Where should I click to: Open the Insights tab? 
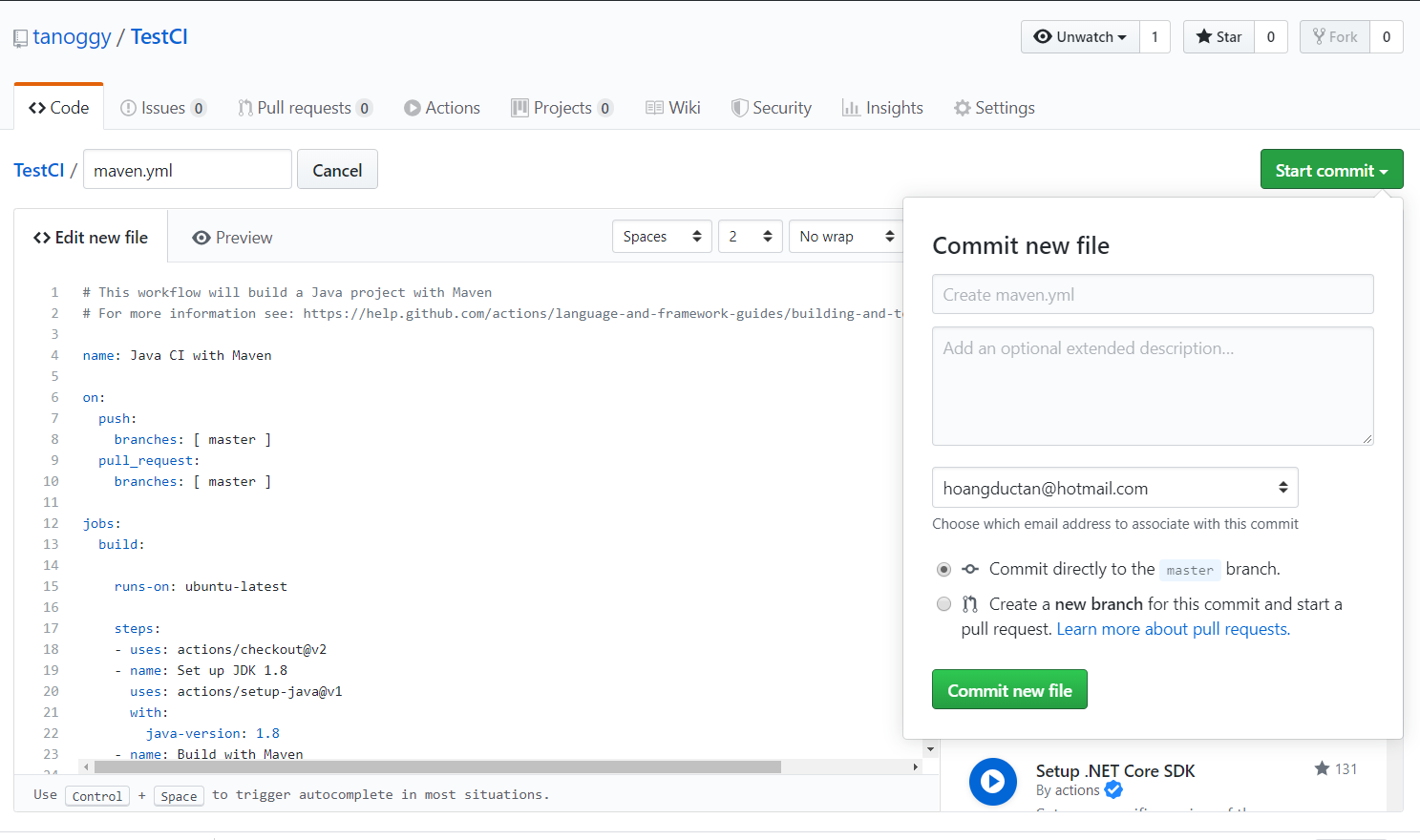click(x=882, y=108)
